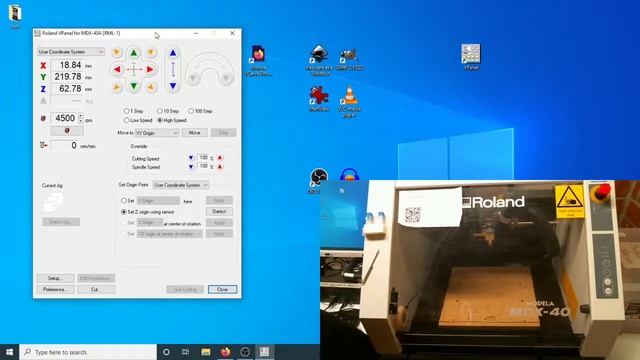Open Task View from the taskbar

tap(186, 352)
